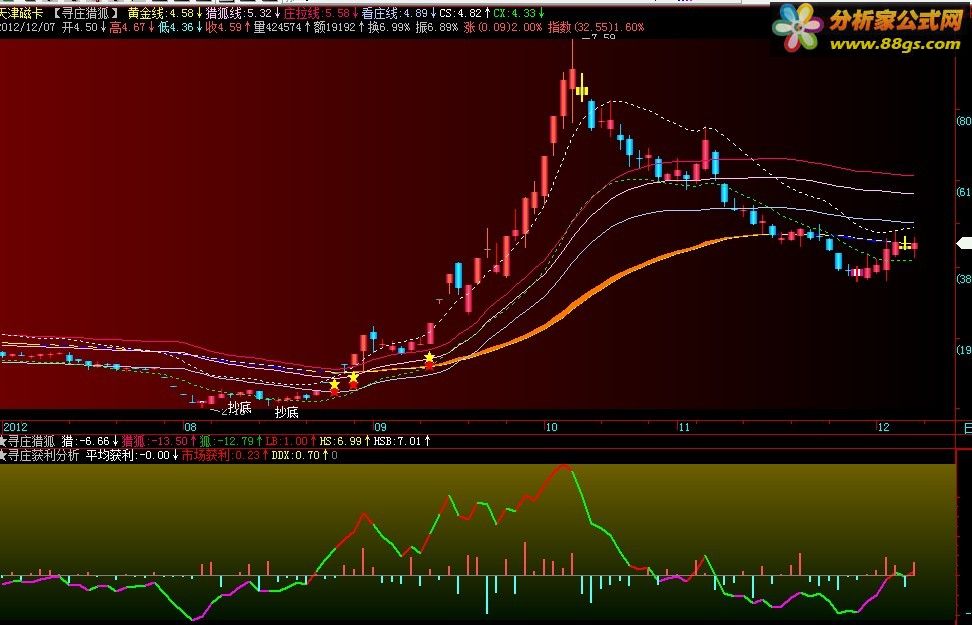Click the 2012 year label on time axis

tap(15, 427)
